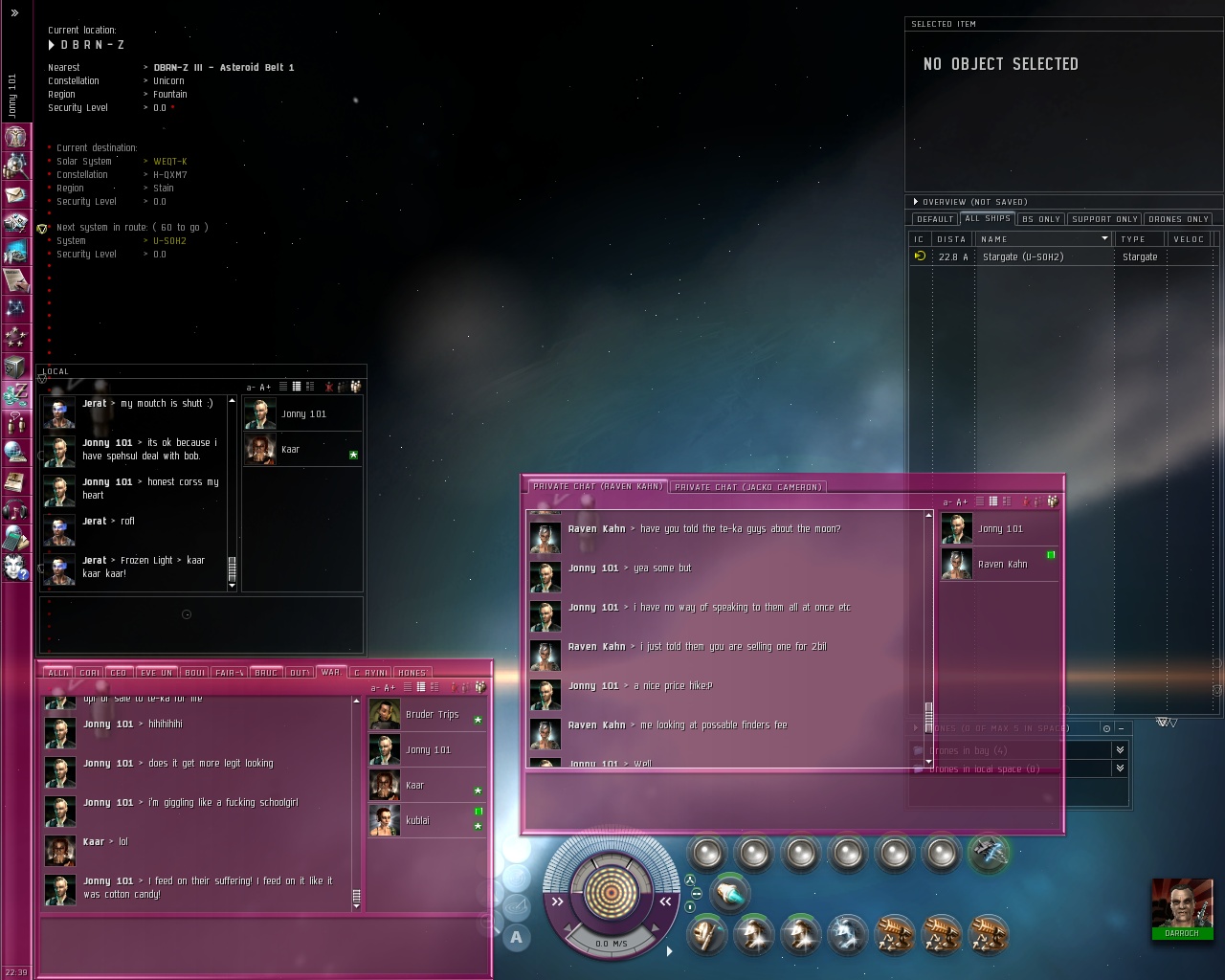Image resolution: width=1225 pixels, height=980 pixels.
Task: Select Raven Kahn in Private Chat member list
Action: (1000, 565)
